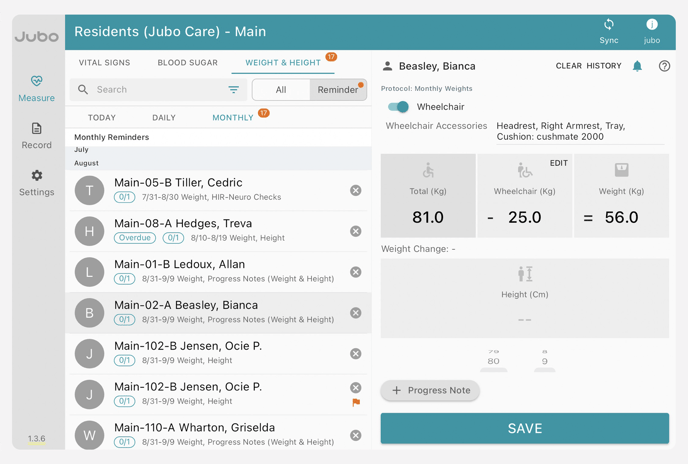This screenshot has height=464, width=688.
Task: Open resident Main-05-B Tiller, Cedric
Action: tap(218, 190)
